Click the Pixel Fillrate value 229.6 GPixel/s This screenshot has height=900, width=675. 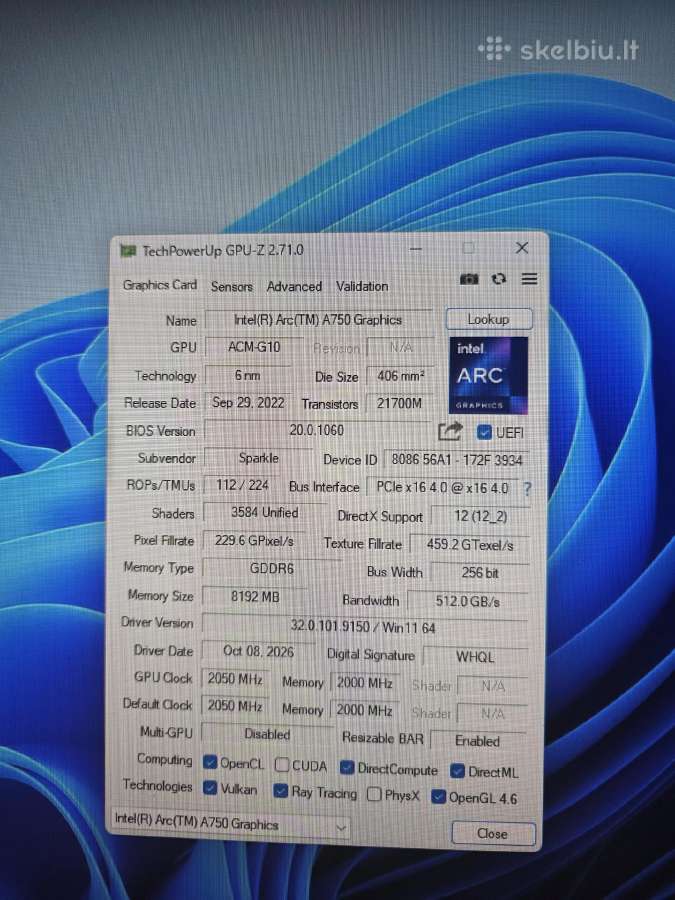[x=254, y=540]
